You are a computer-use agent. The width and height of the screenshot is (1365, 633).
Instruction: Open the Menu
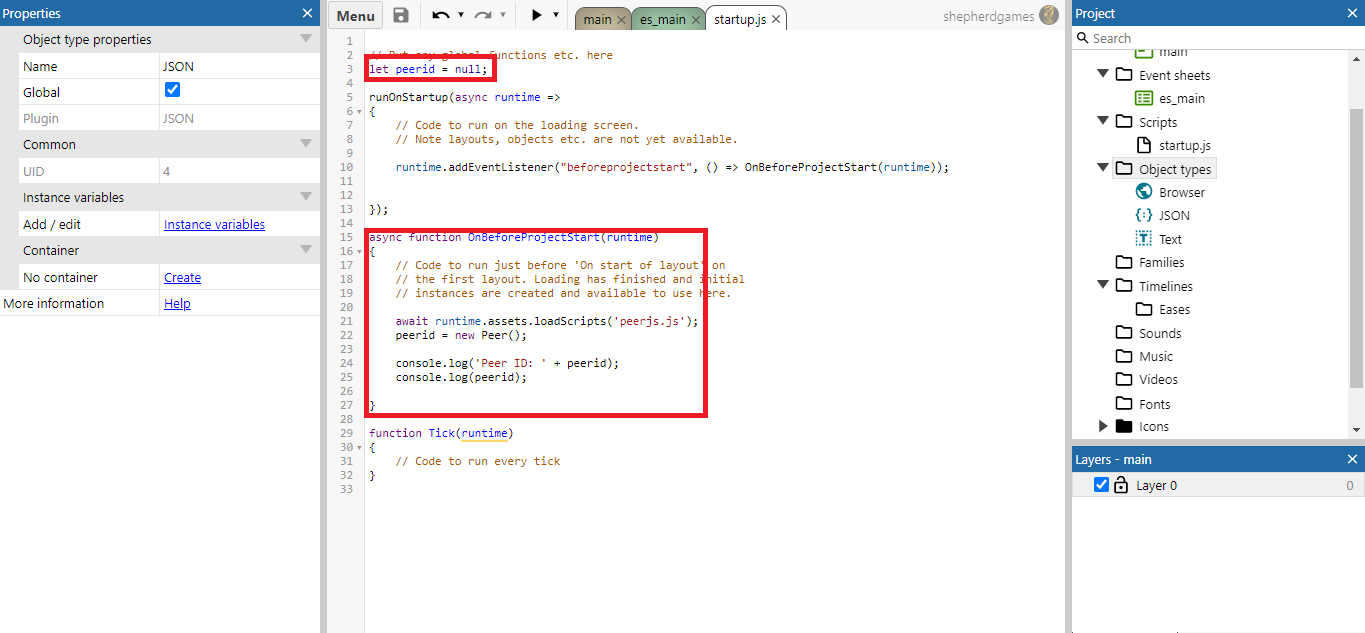(355, 15)
